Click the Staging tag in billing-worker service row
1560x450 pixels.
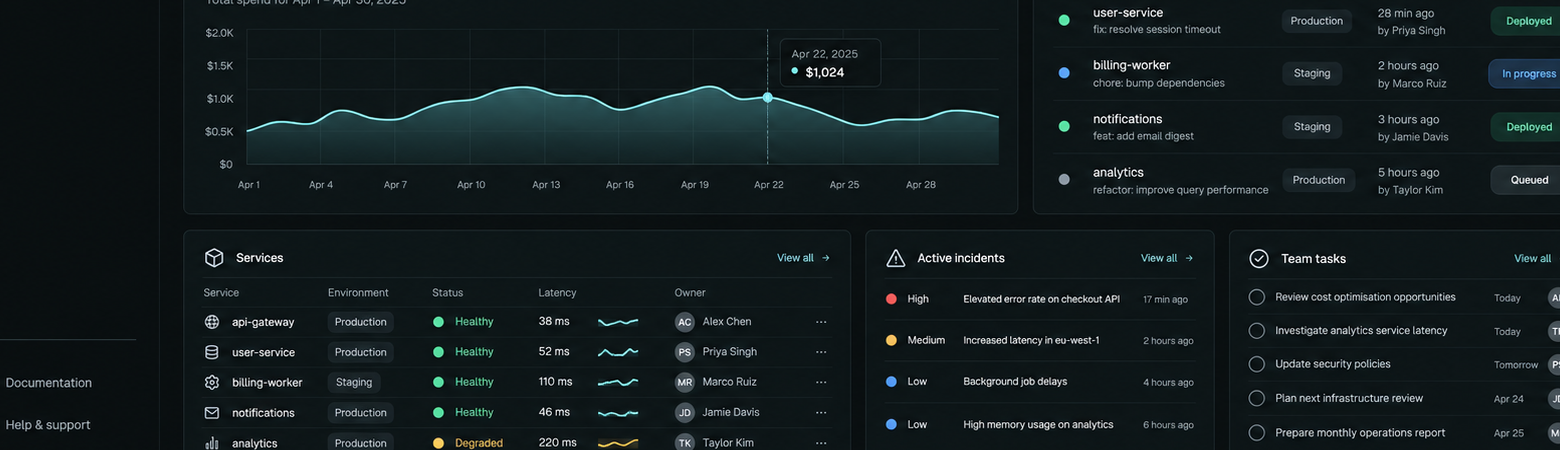[354, 382]
